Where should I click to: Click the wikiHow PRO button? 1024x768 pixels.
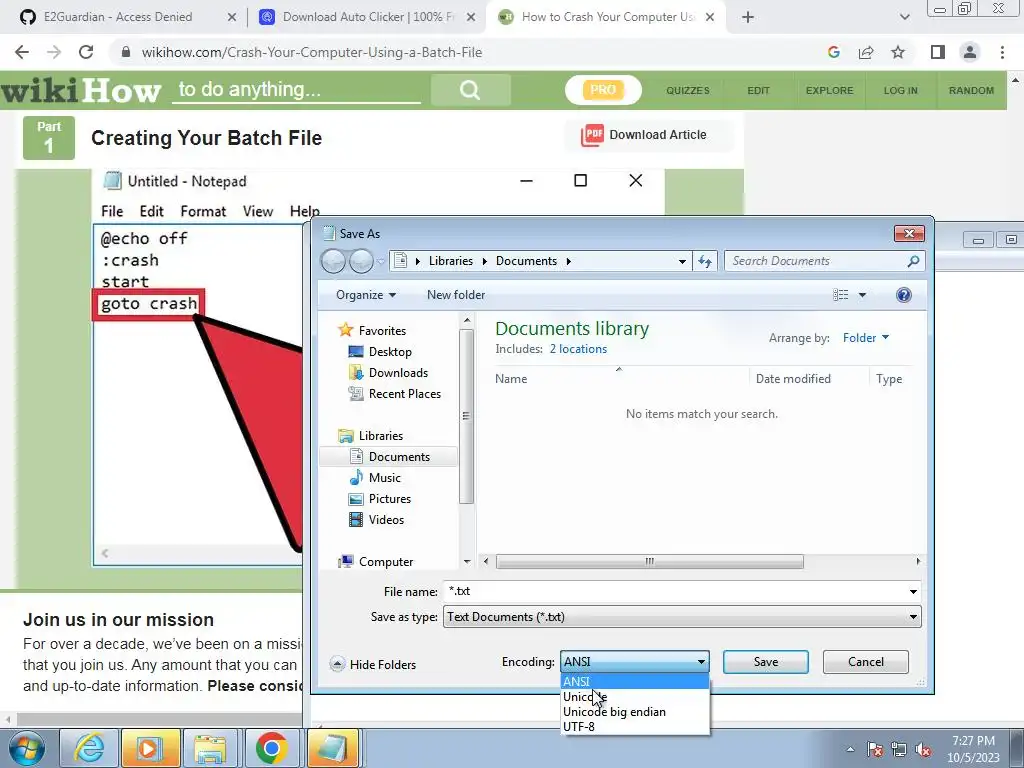point(603,90)
